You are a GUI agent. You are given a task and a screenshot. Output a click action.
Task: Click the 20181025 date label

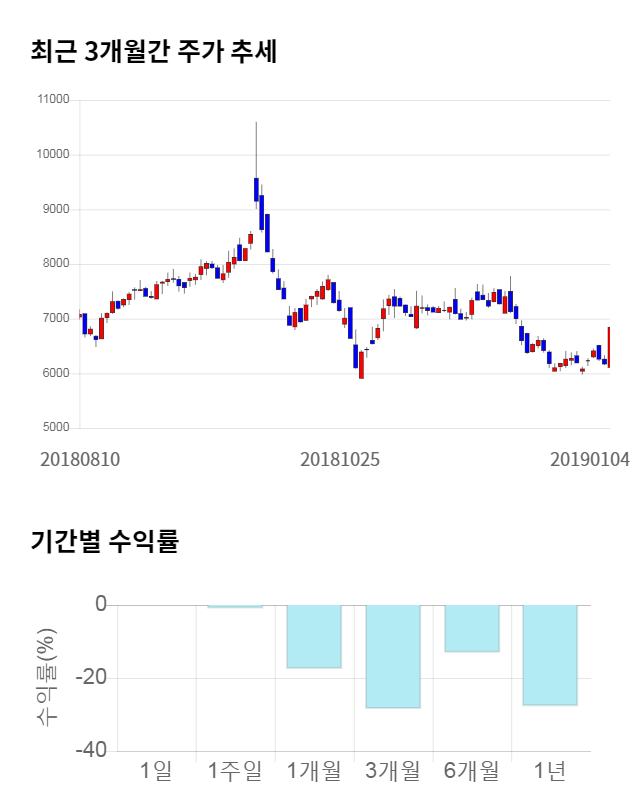coord(340,460)
